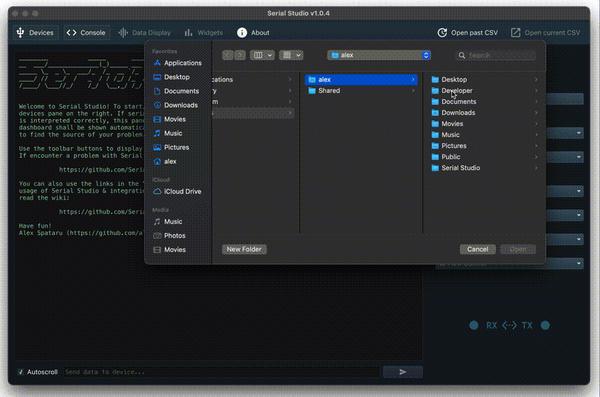Click the Open past CSV icon

pyautogui.click(x=442, y=33)
